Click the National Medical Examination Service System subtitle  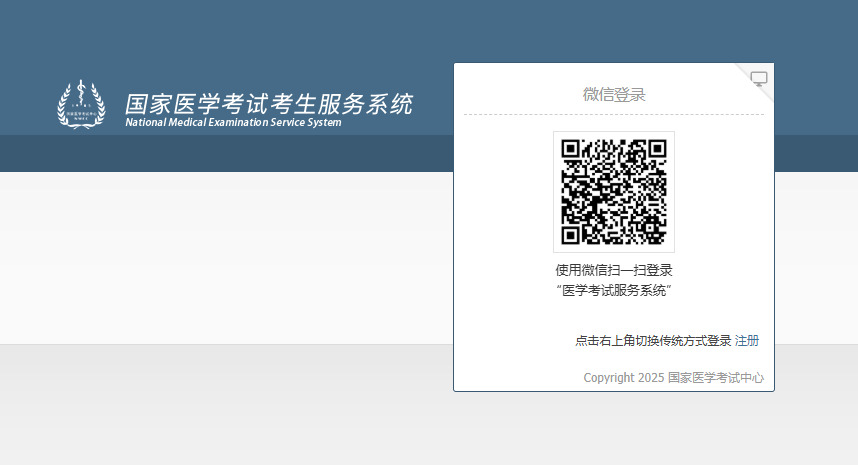click(234, 123)
